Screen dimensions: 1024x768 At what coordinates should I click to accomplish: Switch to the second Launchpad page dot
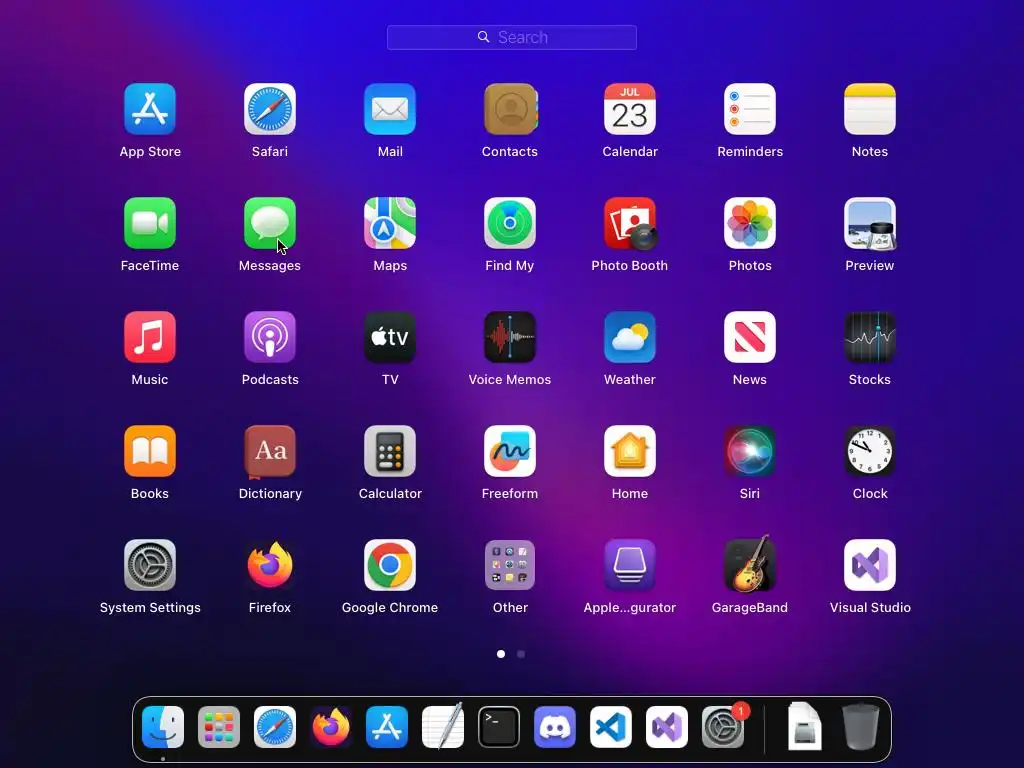[520, 654]
